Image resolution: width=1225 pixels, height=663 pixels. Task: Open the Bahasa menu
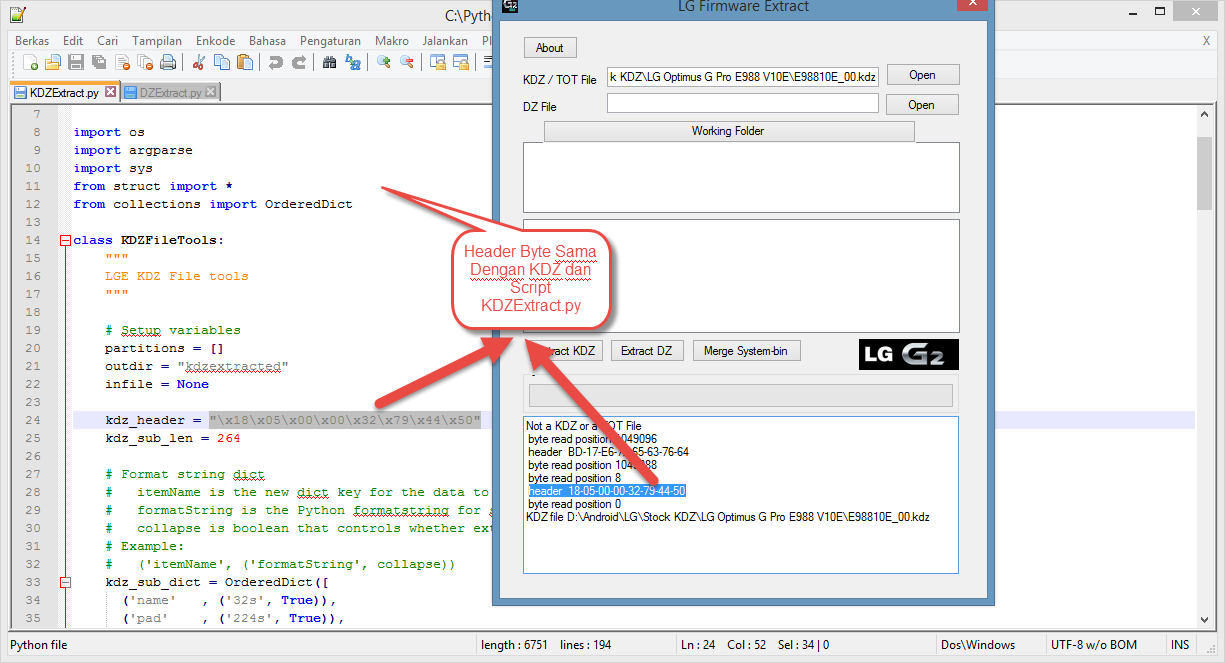click(267, 41)
